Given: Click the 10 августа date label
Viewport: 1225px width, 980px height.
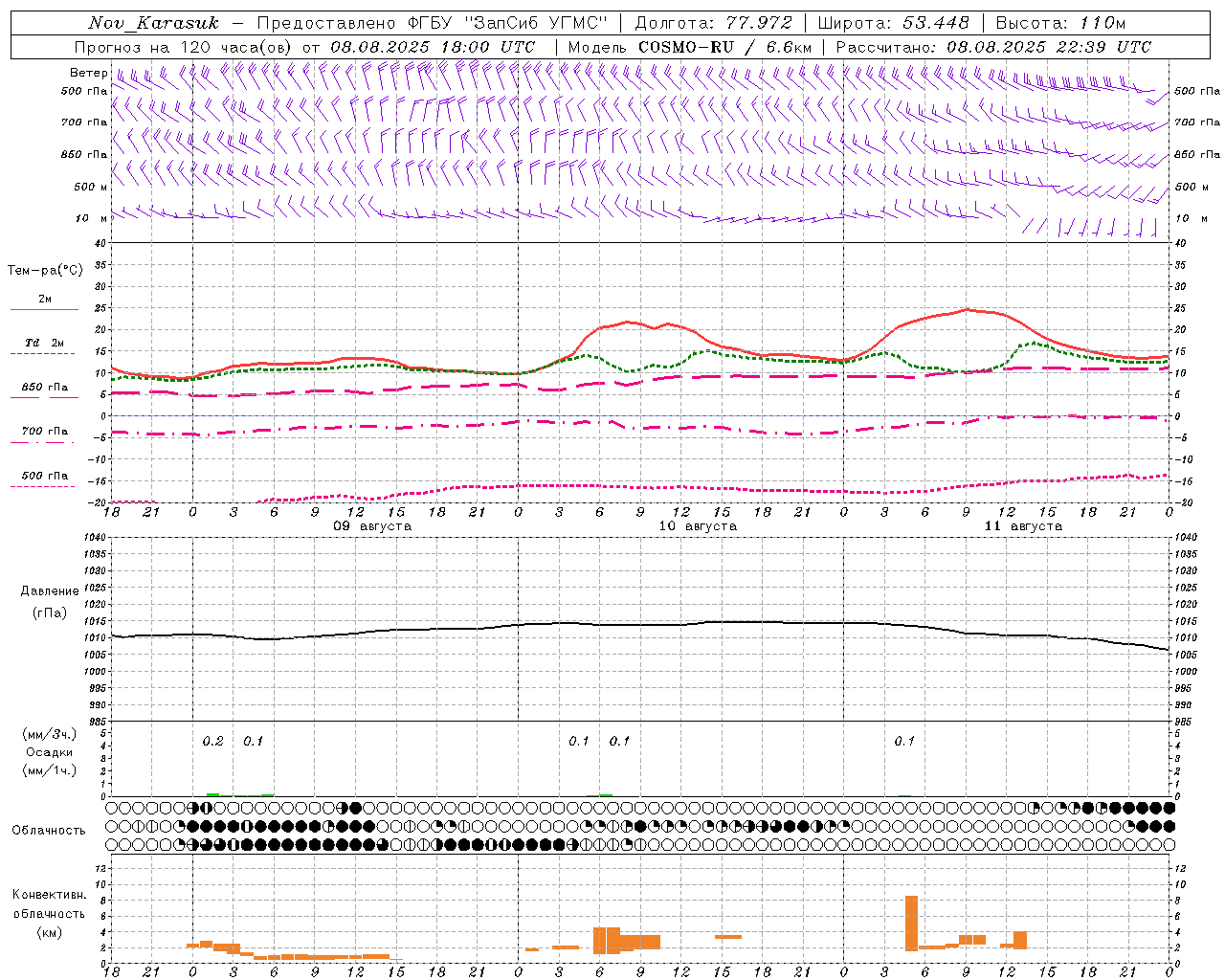Looking at the screenshot, I should pos(698,526).
